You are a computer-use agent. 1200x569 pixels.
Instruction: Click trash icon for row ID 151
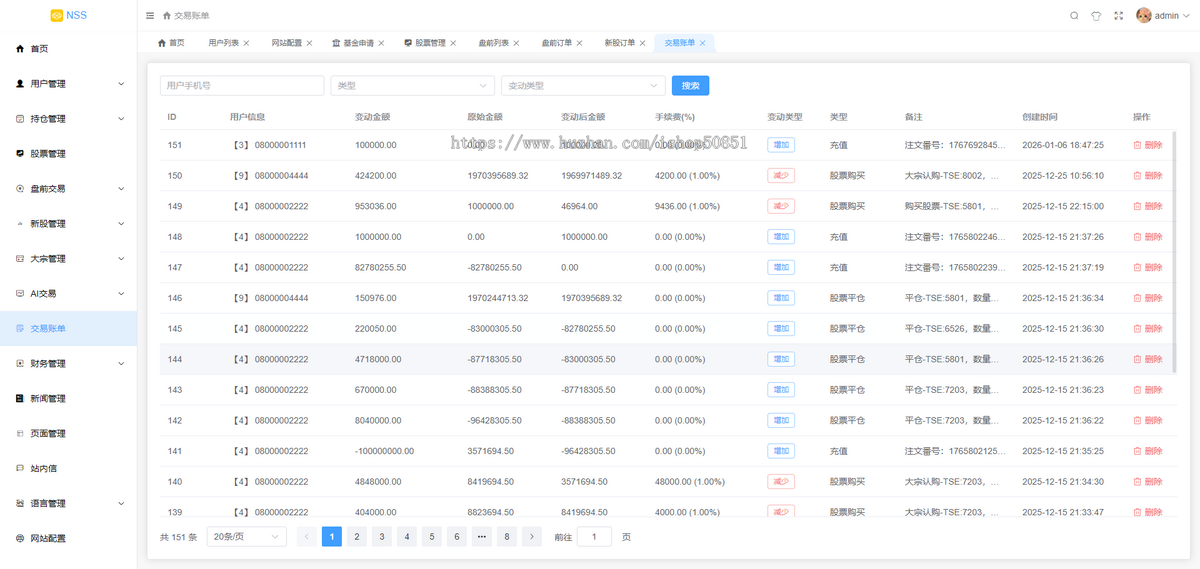(x=1137, y=145)
